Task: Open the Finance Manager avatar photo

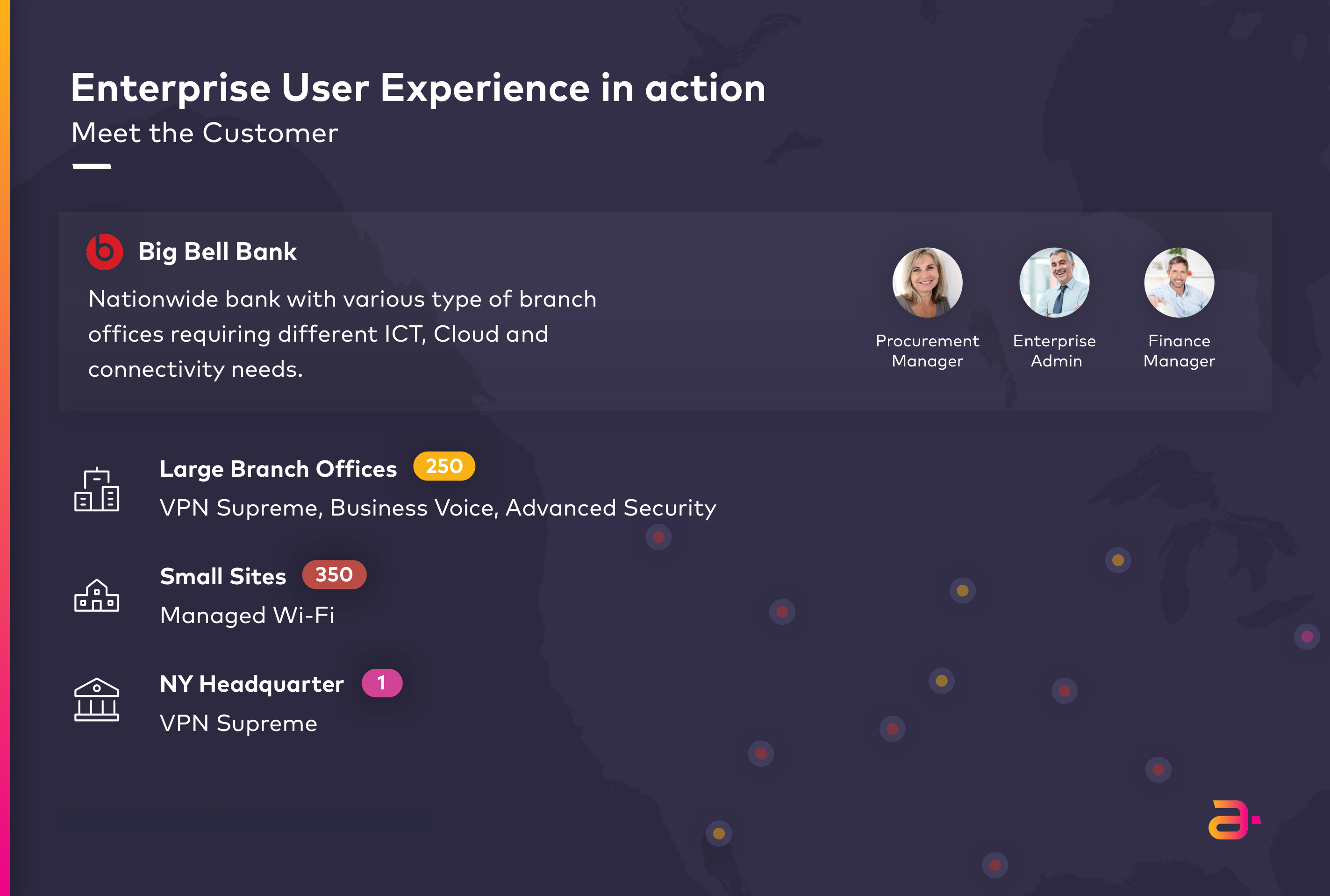Action: pos(1179,282)
